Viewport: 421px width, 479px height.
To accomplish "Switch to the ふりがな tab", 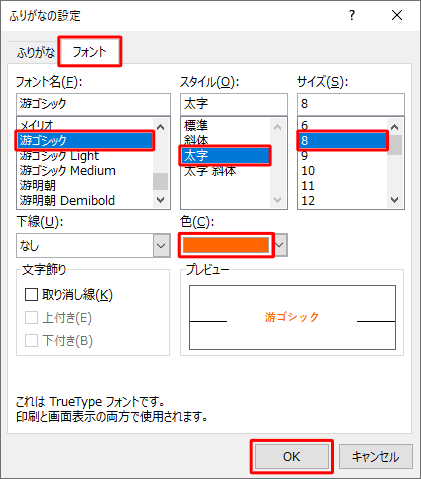I will click(36, 53).
